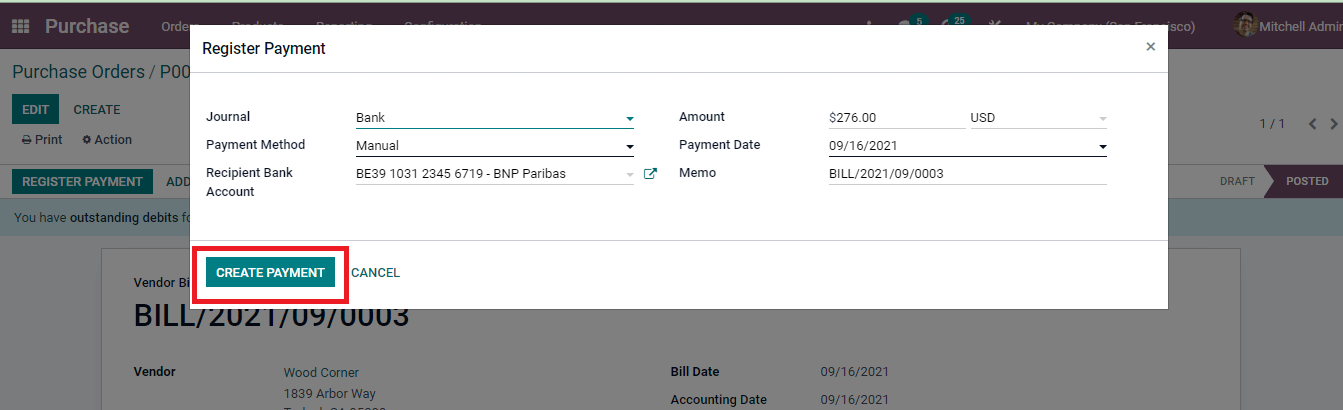This screenshot has width=1343, height=410.
Task: Cancel the payment registration
Action: pyautogui.click(x=375, y=273)
